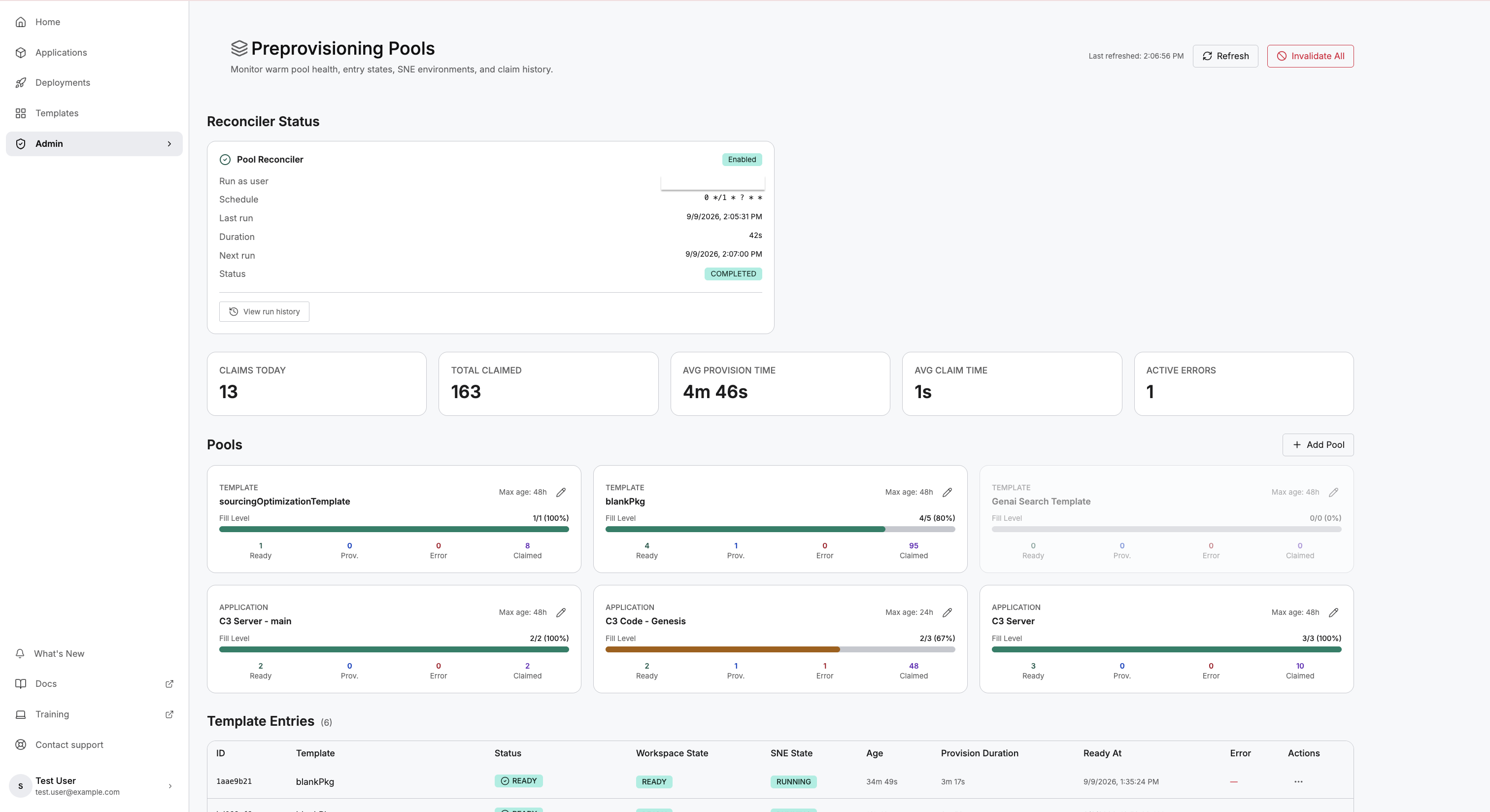Click the 1 Error count in C3 Code - Genesis
Viewport: 1490px width, 812px height.
click(x=824, y=666)
